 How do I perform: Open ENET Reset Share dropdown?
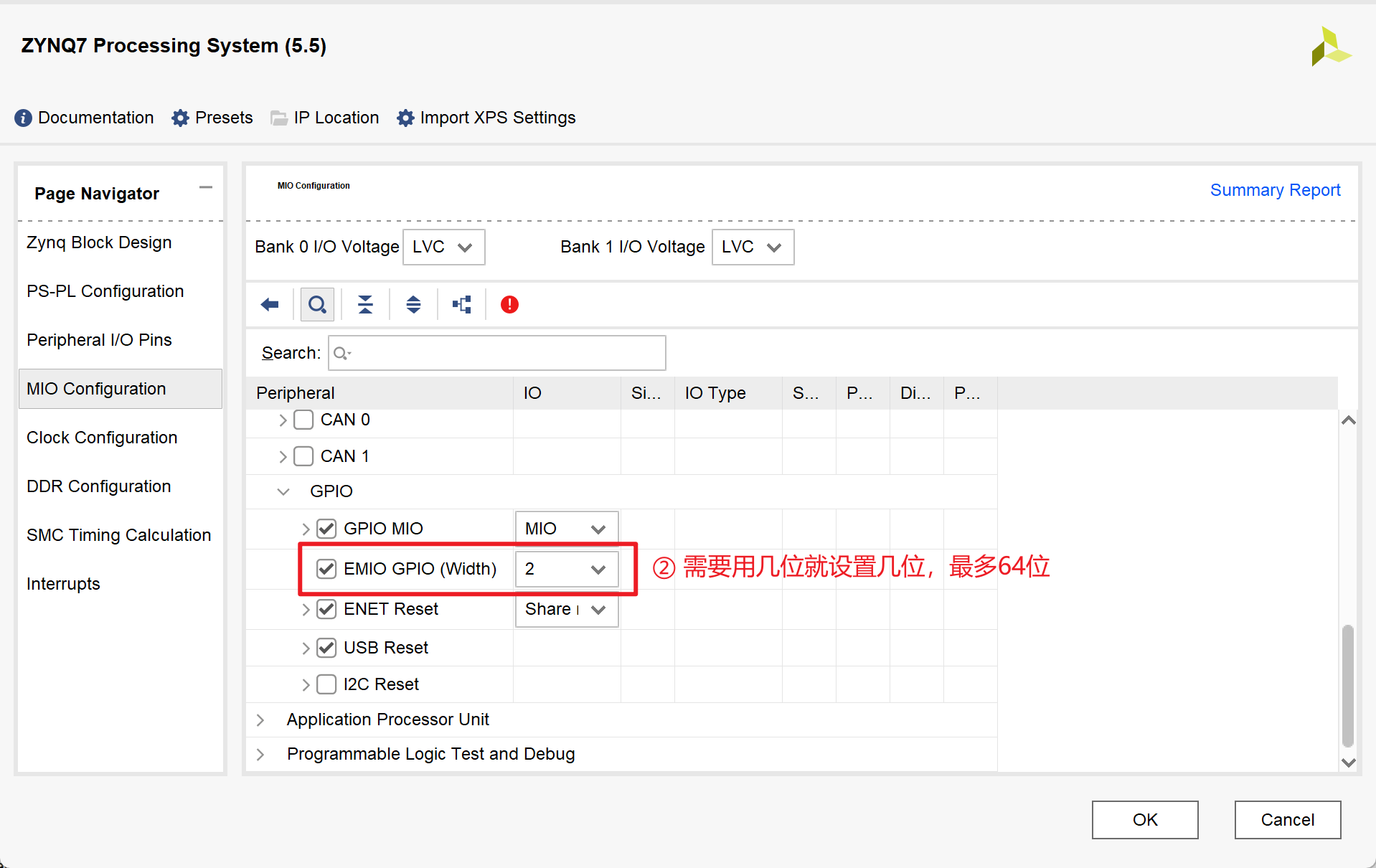(567, 609)
